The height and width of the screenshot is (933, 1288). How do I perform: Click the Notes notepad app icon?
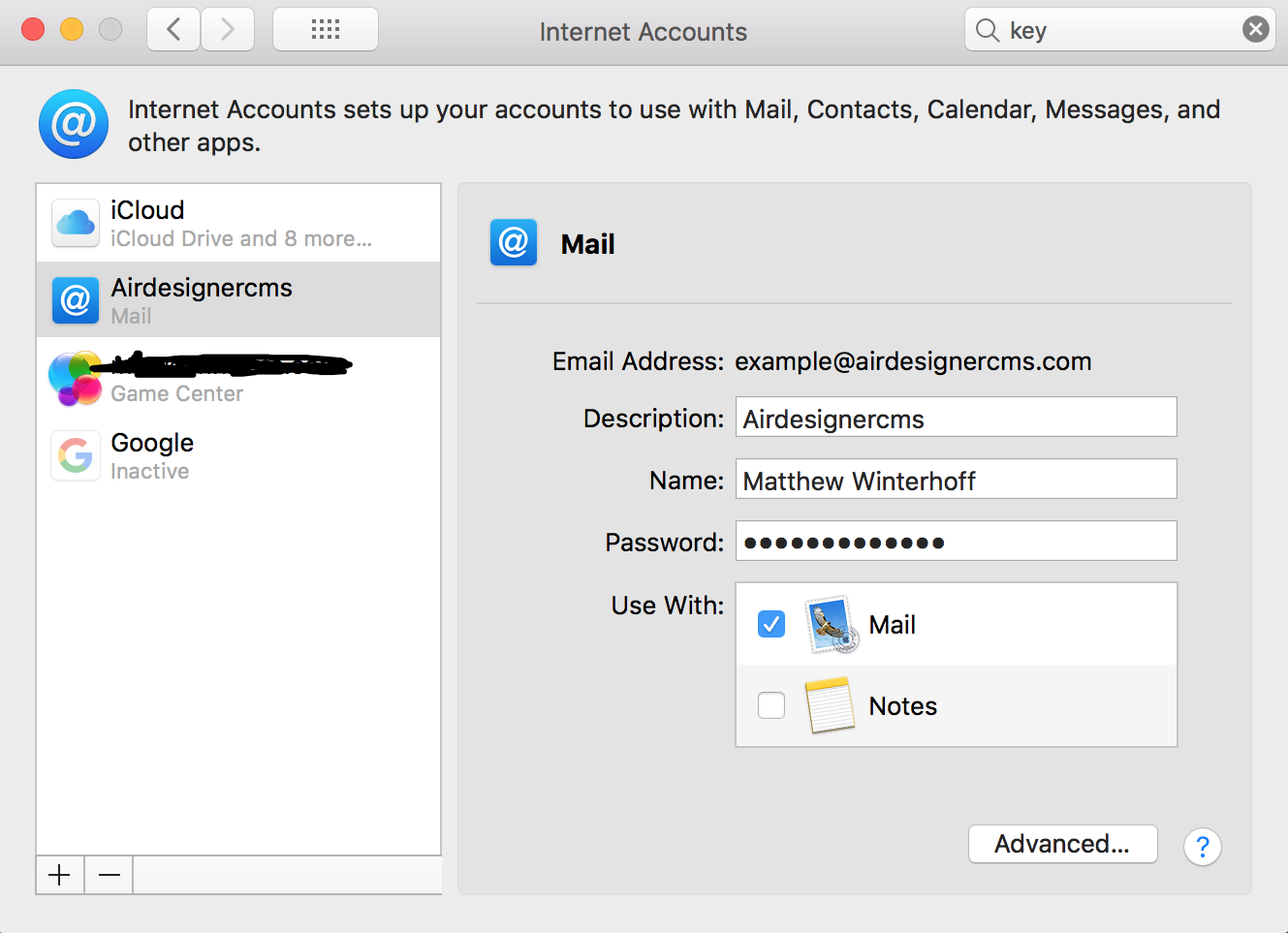click(x=830, y=705)
